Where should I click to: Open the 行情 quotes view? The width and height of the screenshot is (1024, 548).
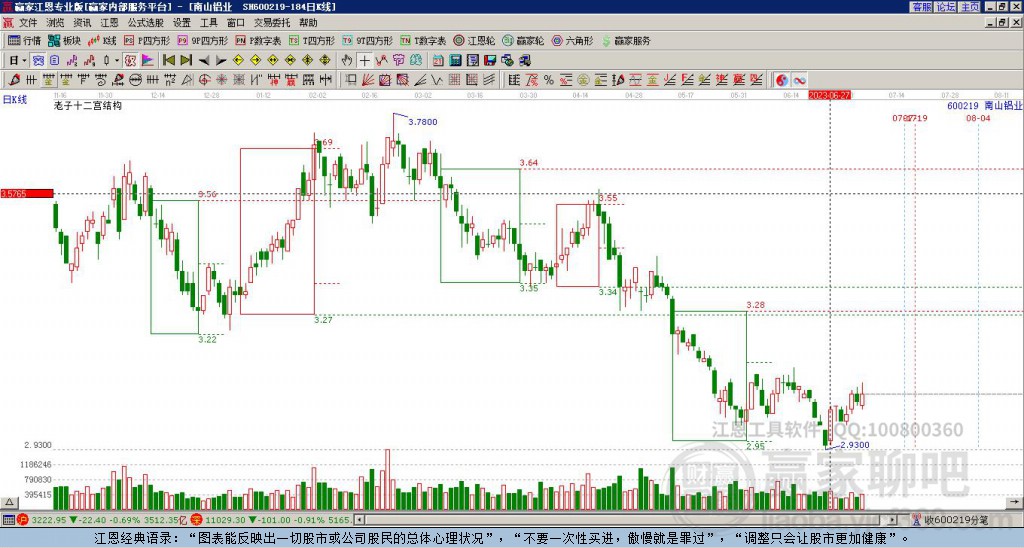pyautogui.click(x=24, y=40)
